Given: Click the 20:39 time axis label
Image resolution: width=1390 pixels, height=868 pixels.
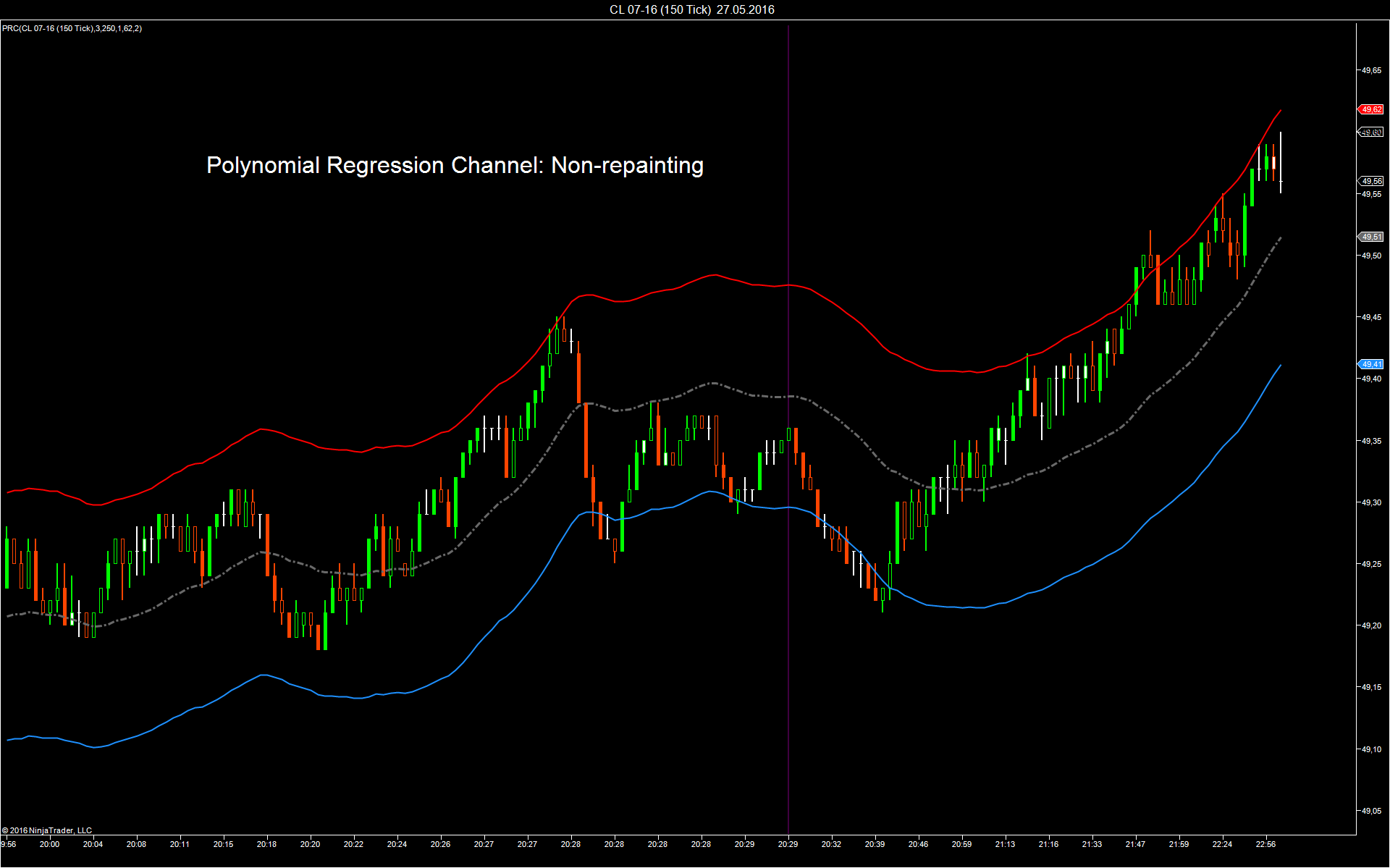Looking at the screenshot, I should click(x=875, y=844).
